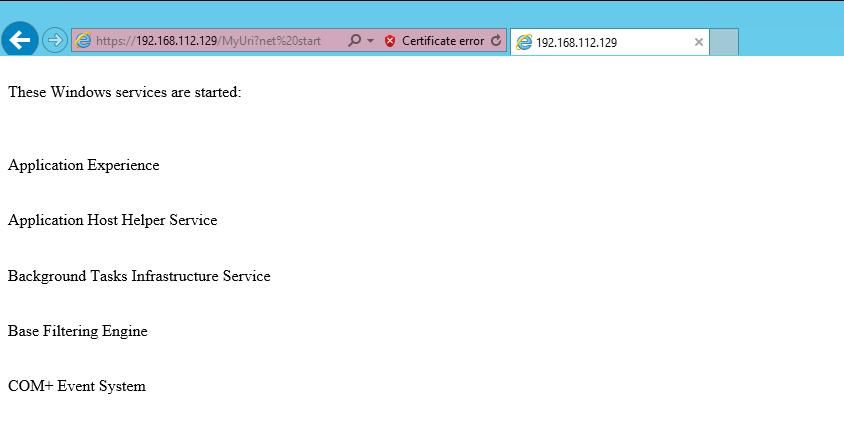This screenshot has width=844, height=422.
Task: Click the IE favicon on the tab
Action: coord(523,42)
